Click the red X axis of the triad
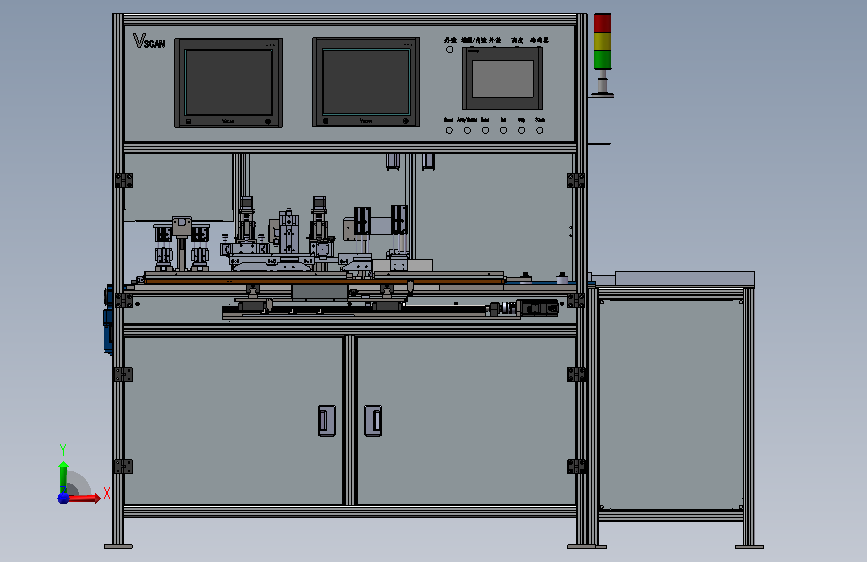This screenshot has width=867, height=562. (x=85, y=498)
